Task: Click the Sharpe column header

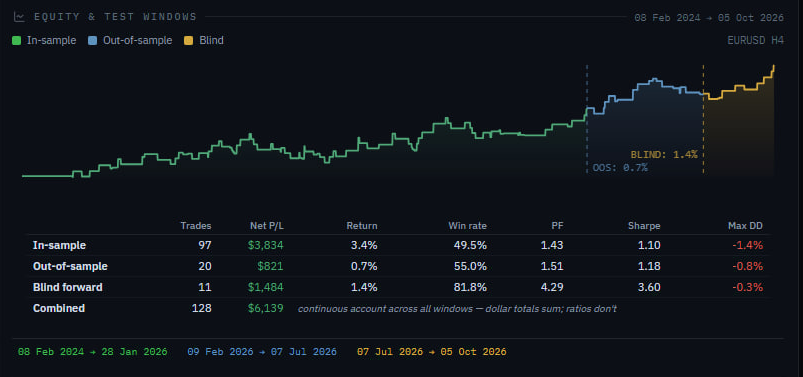Action: pos(644,226)
